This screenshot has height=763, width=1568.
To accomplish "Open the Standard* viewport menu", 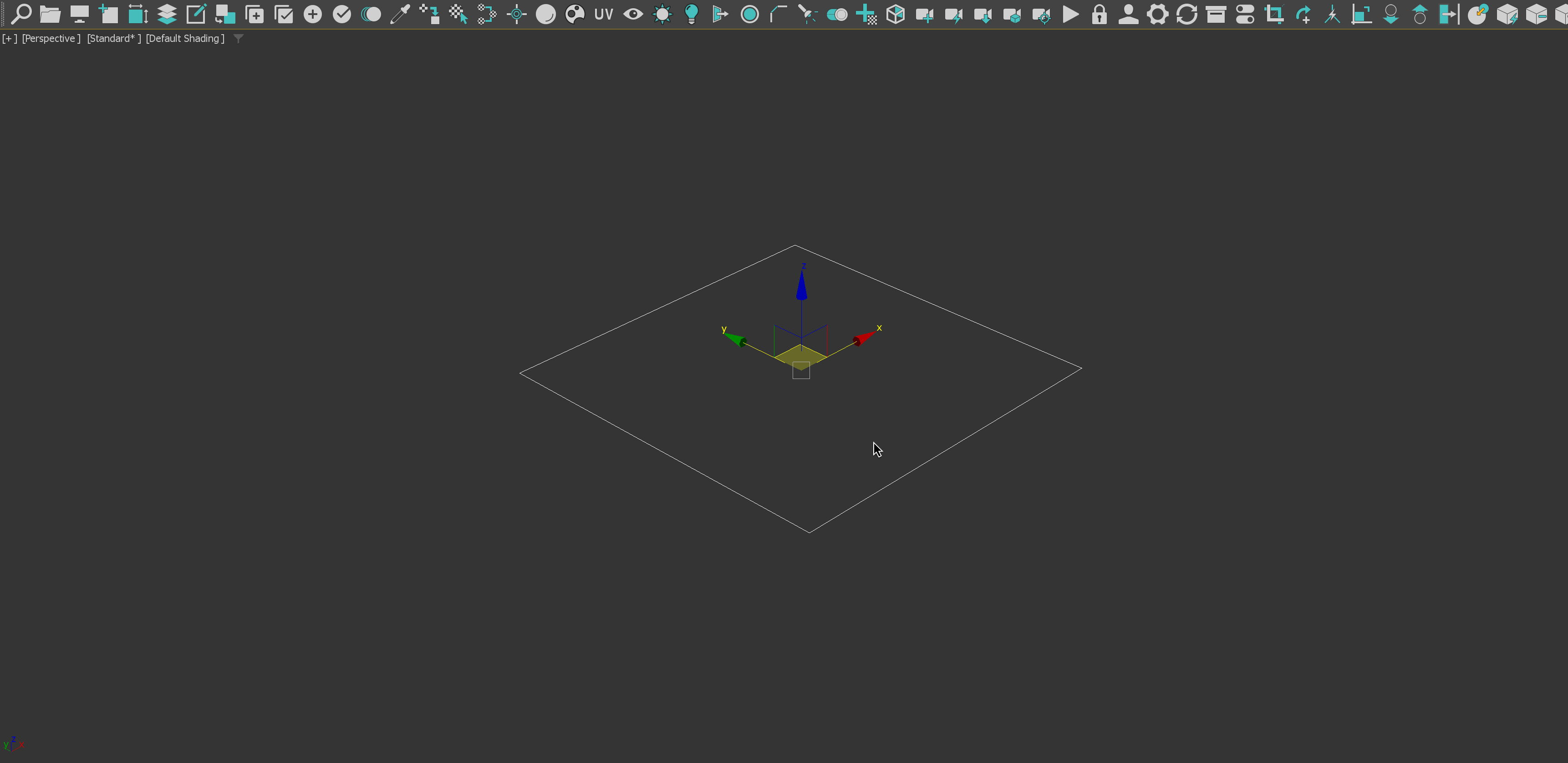I will (114, 38).
